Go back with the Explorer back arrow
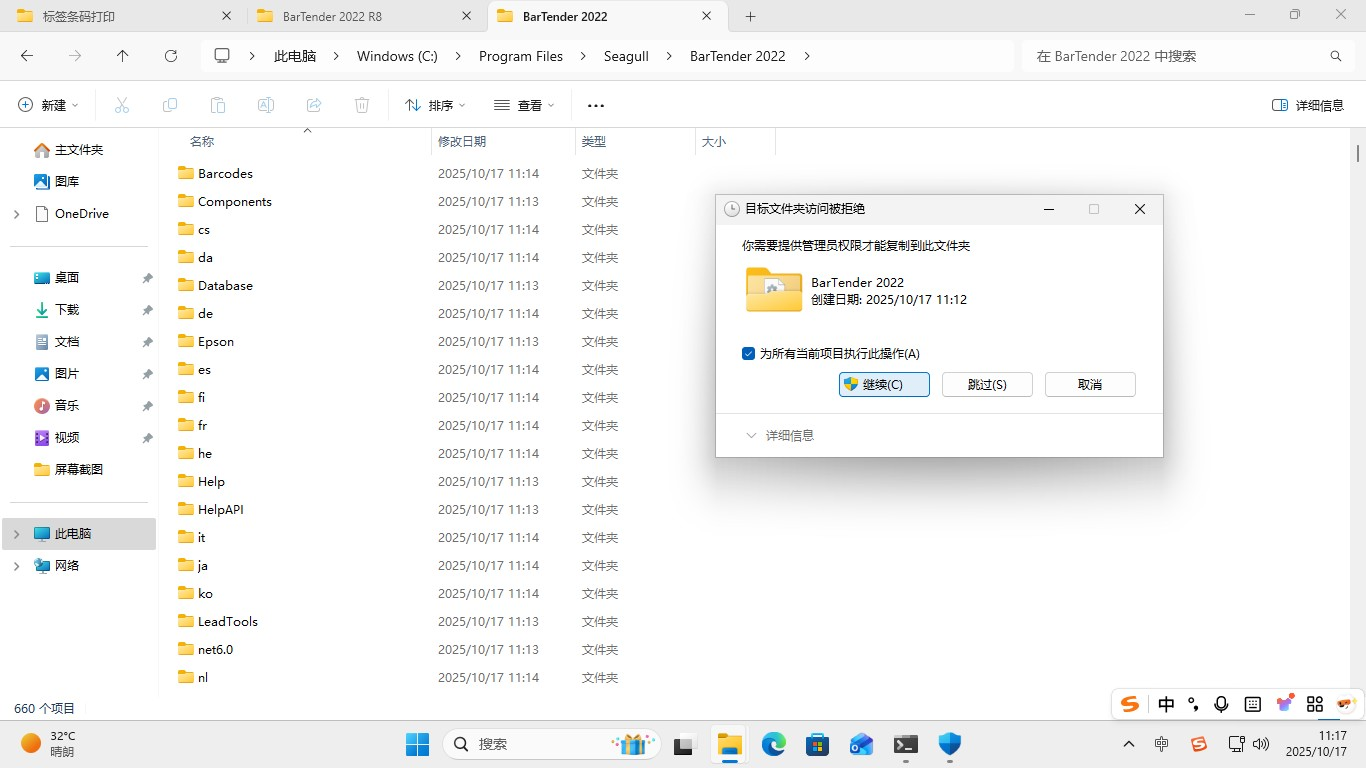Image resolution: width=1366 pixels, height=768 pixels. pos(27,56)
